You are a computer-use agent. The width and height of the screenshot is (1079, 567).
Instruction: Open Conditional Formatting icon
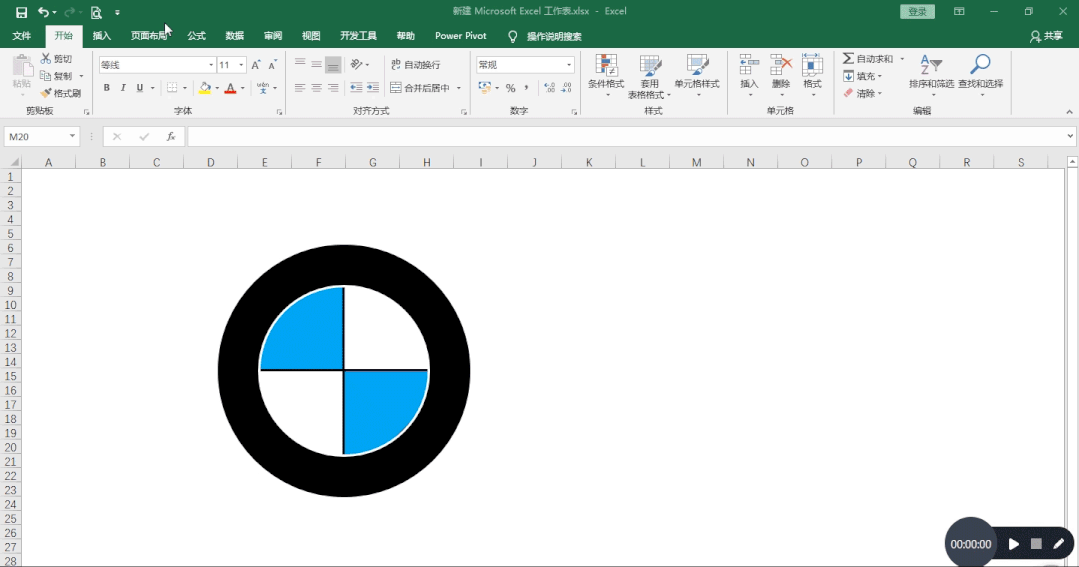(606, 65)
